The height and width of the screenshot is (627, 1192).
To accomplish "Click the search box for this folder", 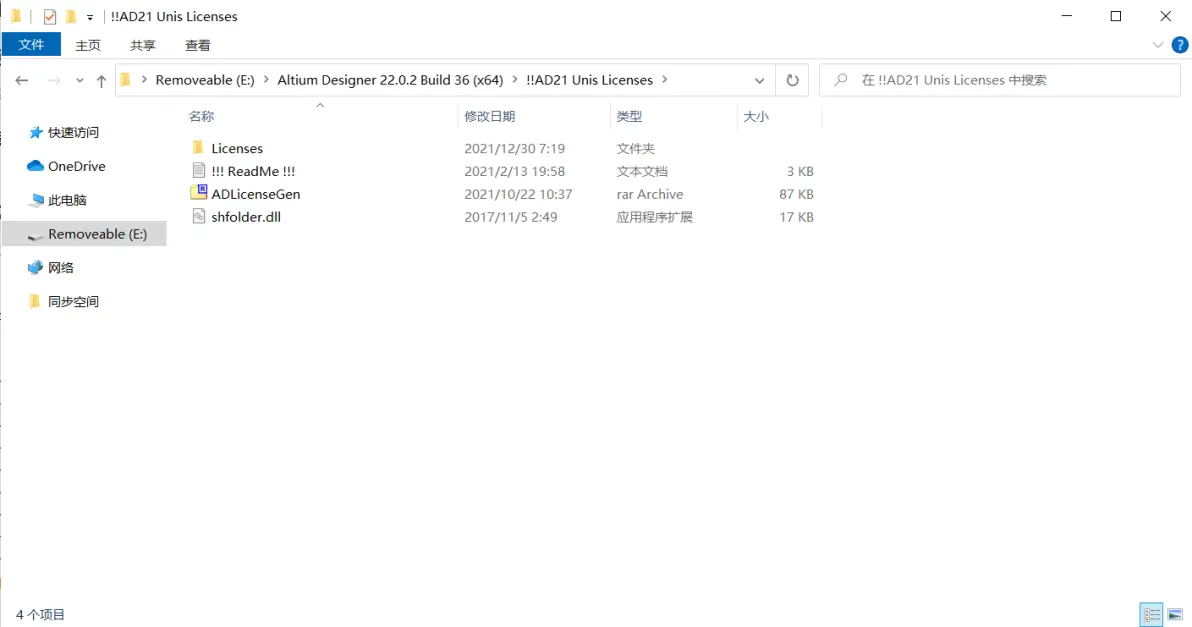I will pyautogui.click(x=1000, y=80).
